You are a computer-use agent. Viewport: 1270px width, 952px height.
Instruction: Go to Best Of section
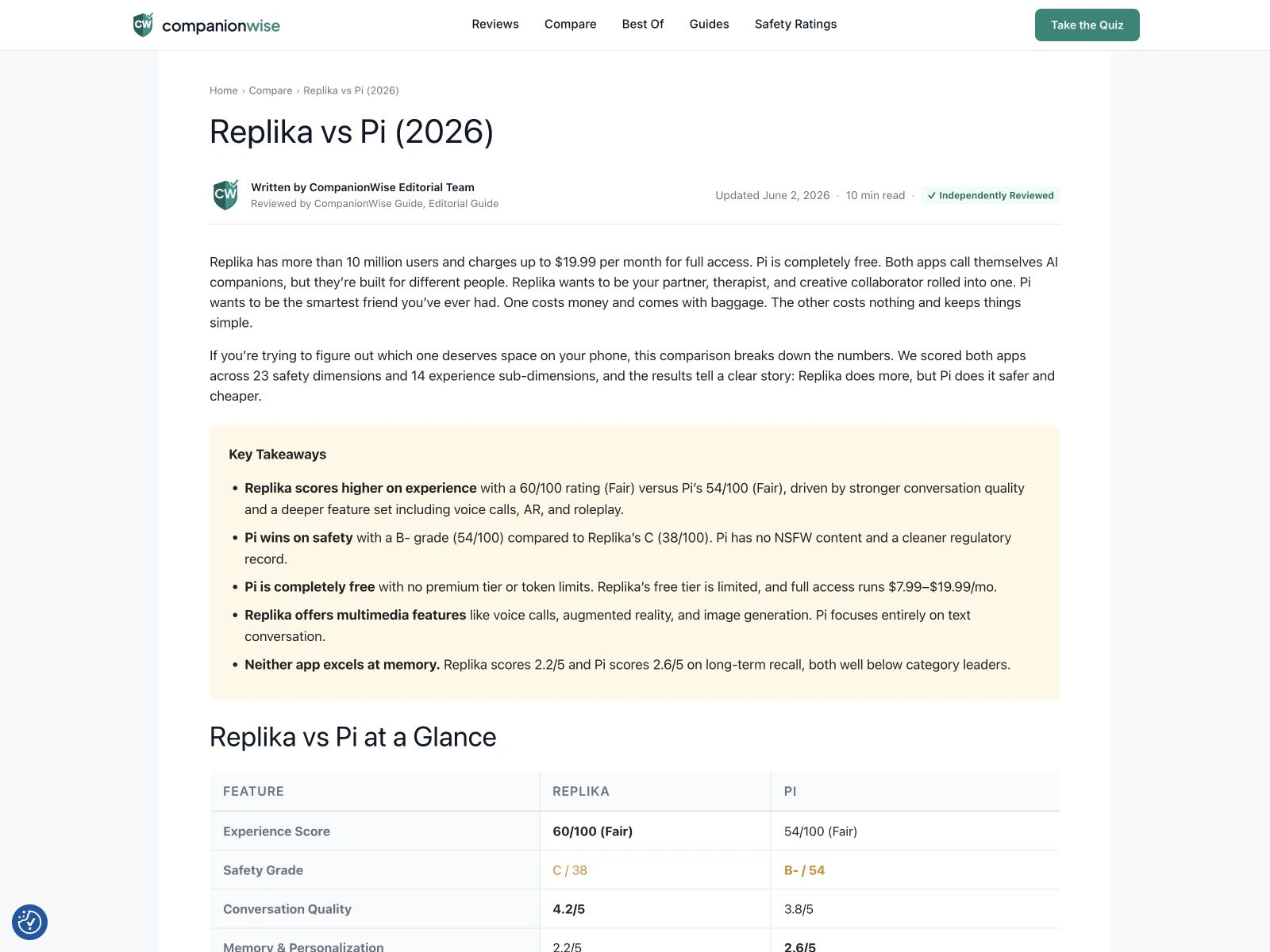643,25
